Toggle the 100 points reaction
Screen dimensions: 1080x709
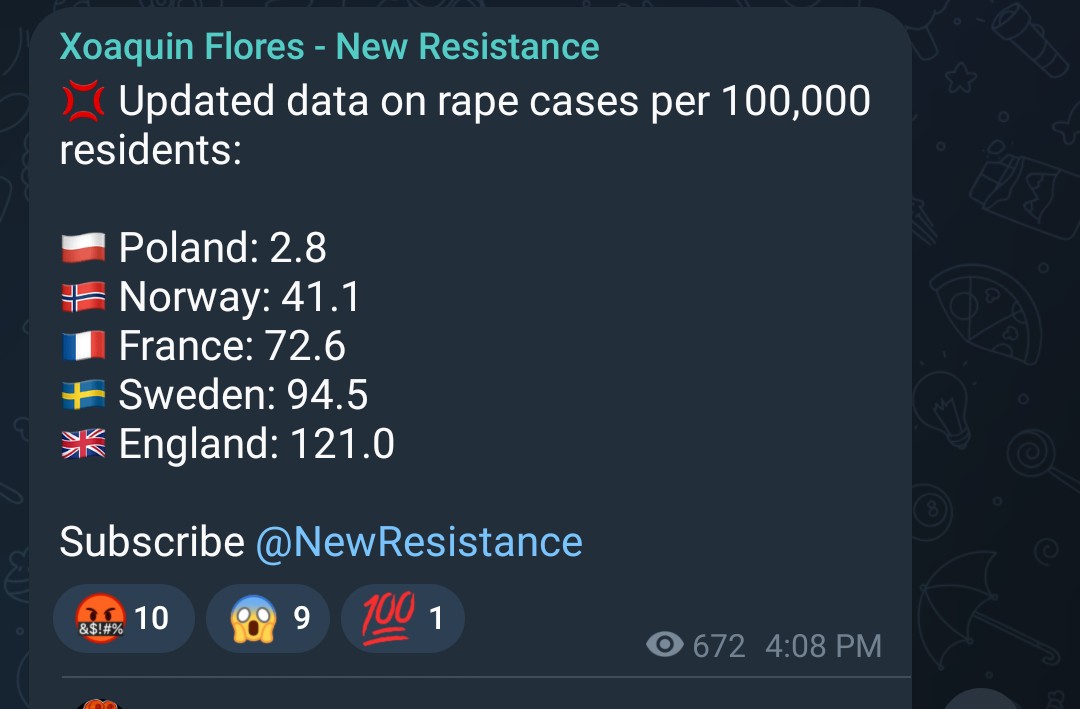click(x=403, y=618)
